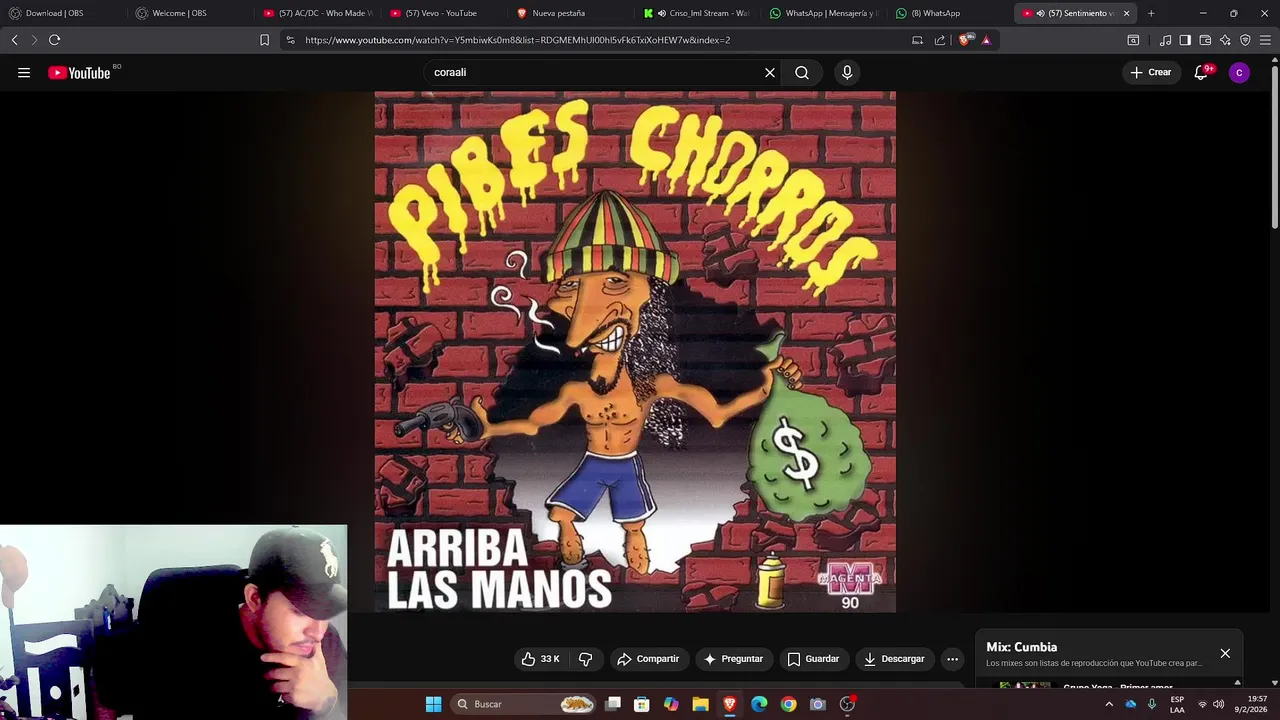
Task: Click the browser address bar URL
Action: [x=517, y=40]
